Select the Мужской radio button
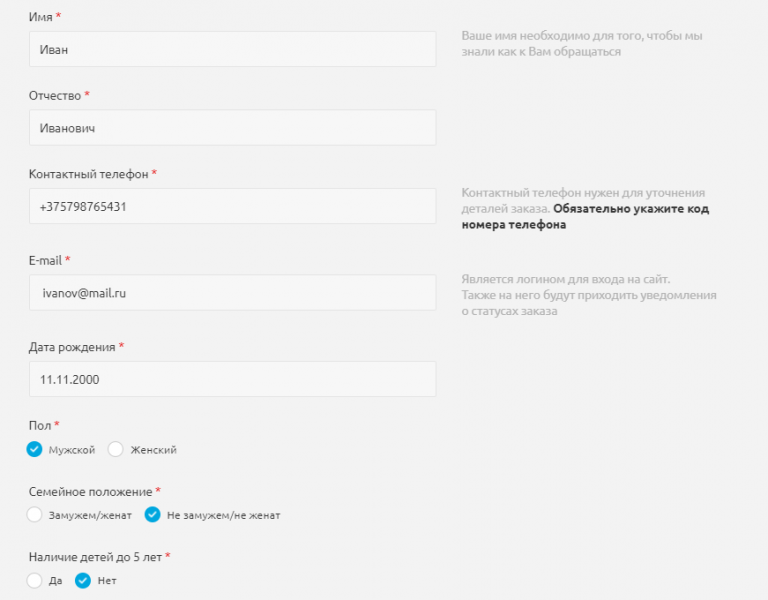 click(35, 450)
